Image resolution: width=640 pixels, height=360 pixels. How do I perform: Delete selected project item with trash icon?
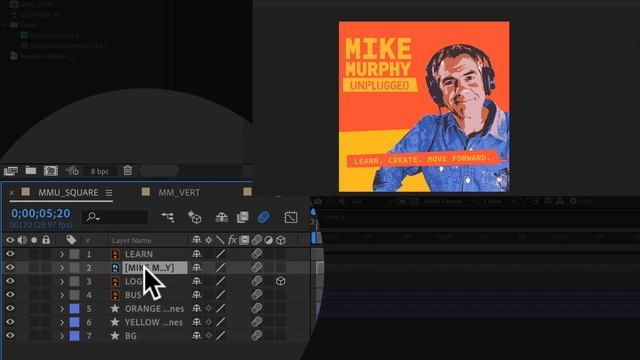(128, 170)
